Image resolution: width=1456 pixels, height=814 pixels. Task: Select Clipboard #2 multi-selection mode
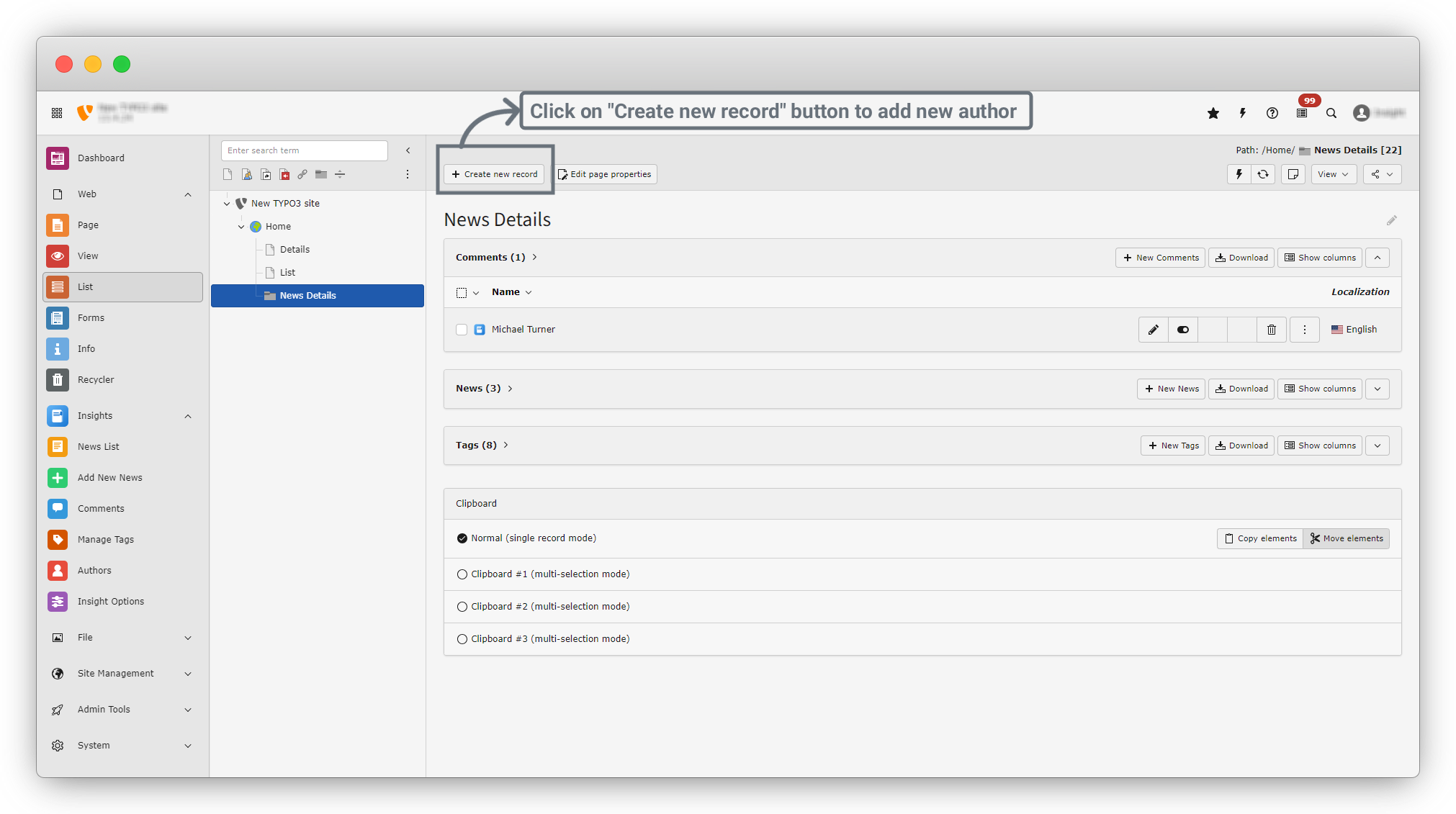(x=462, y=607)
